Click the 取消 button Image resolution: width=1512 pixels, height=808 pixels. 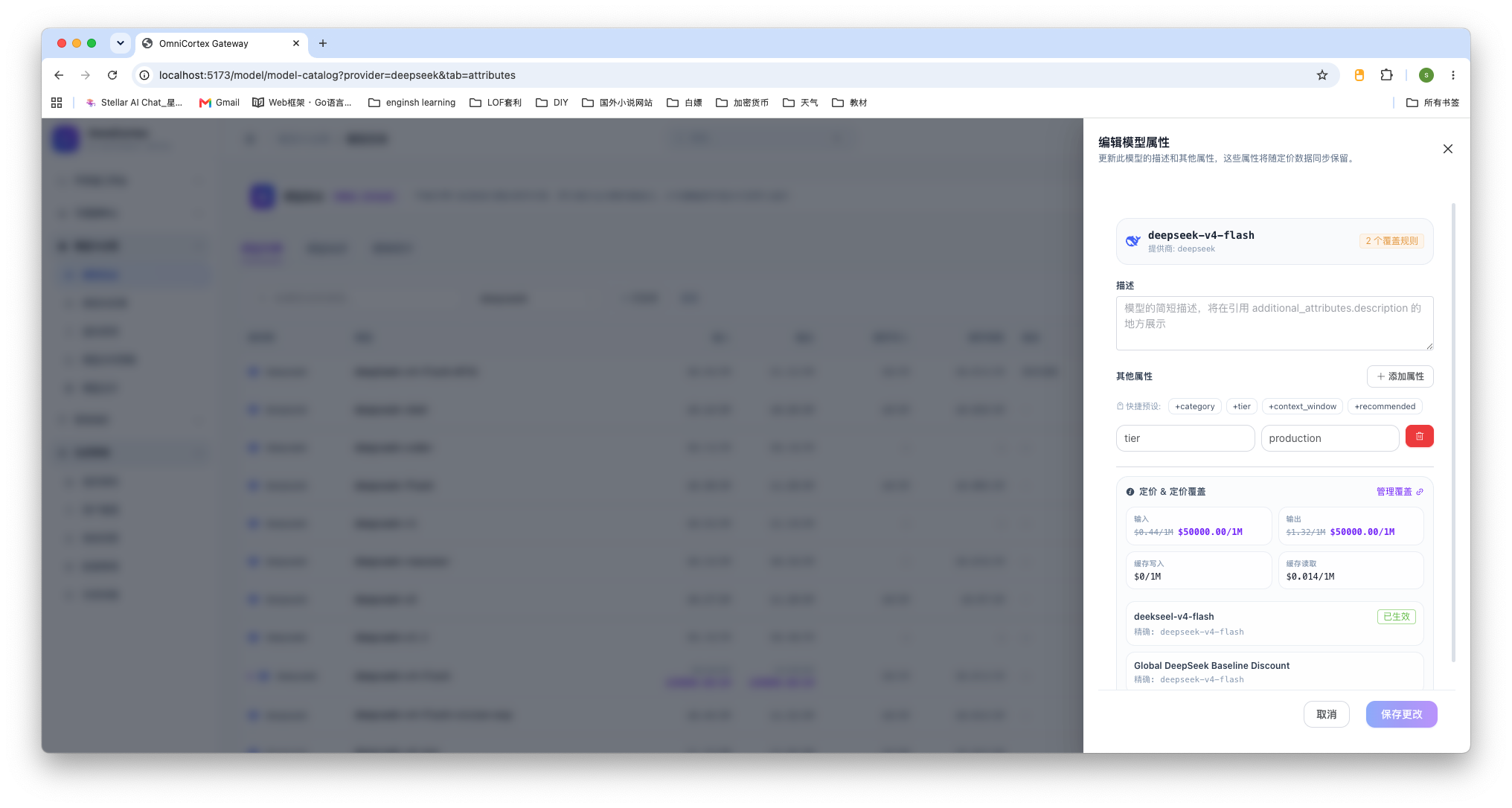click(x=1326, y=714)
